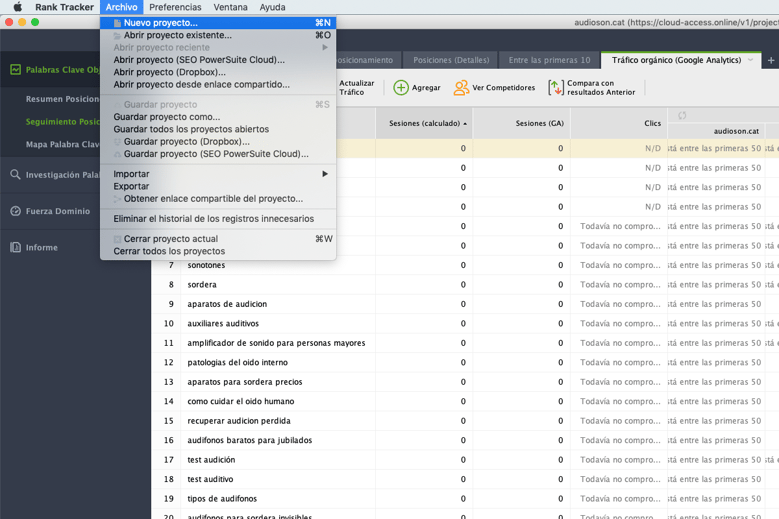
Task: Select the keyword row sordera
Action: click(465, 285)
